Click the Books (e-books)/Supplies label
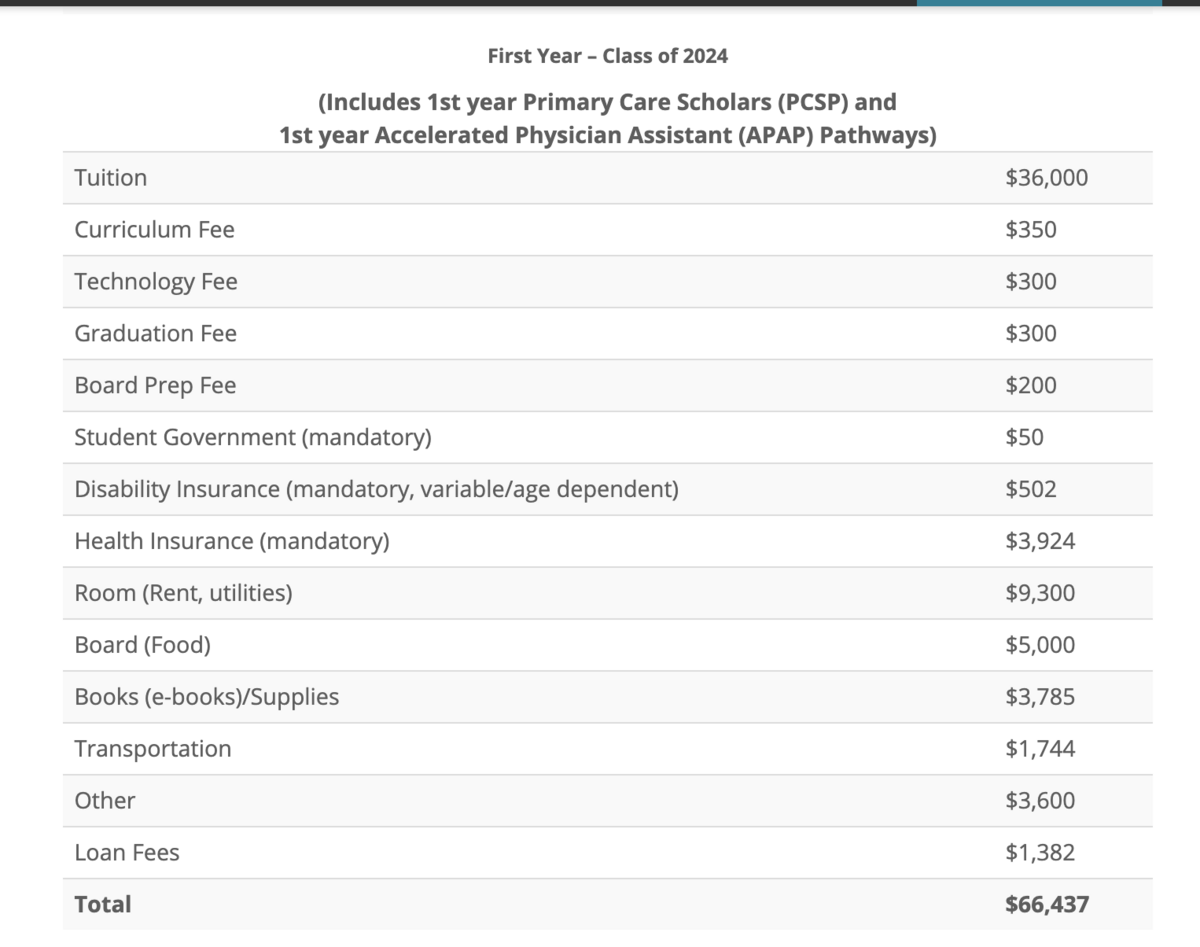Image resolution: width=1200 pixels, height=947 pixels. pyautogui.click(x=207, y=697)
